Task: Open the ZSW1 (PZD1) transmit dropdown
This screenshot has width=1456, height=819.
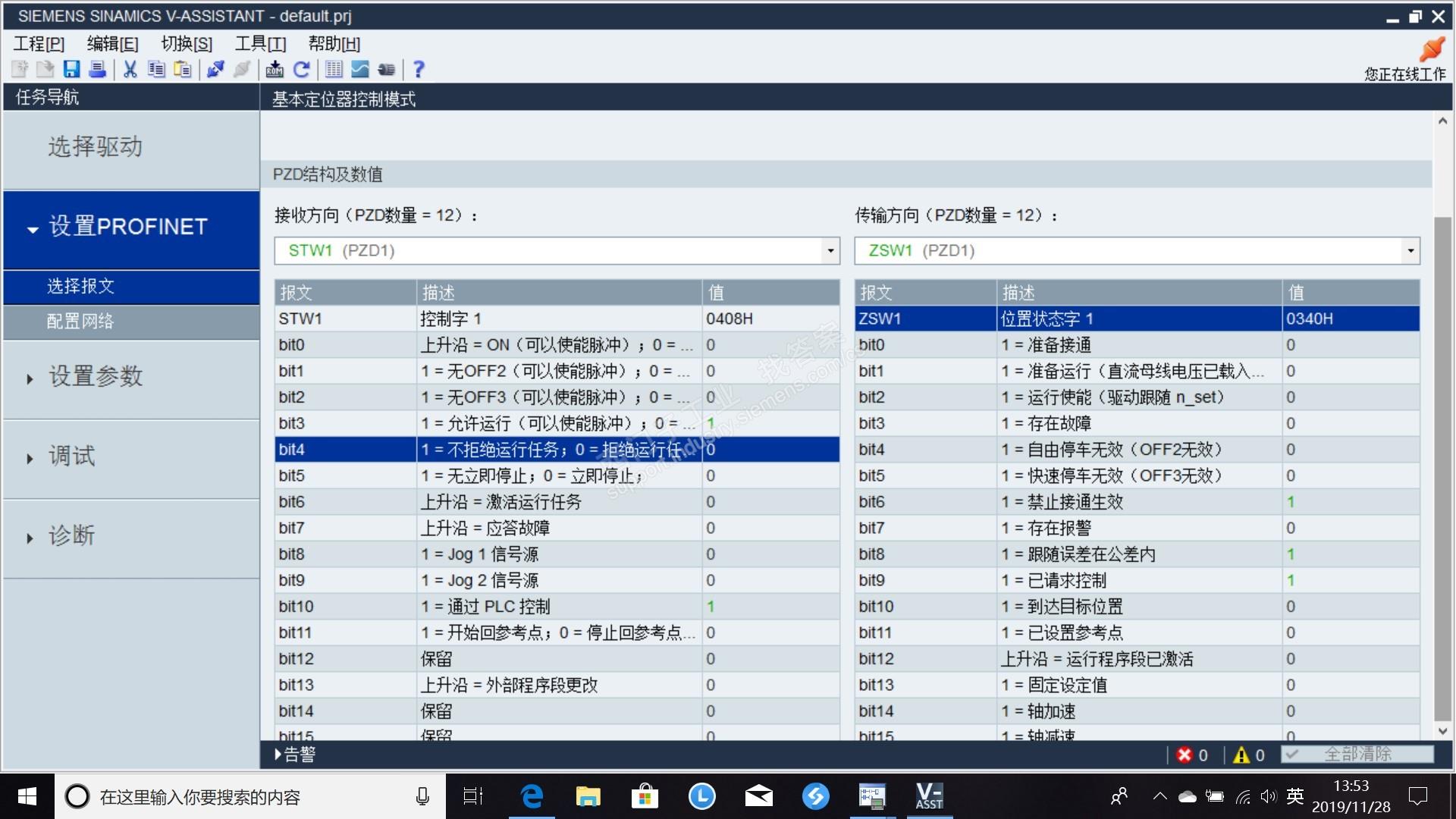Action: point(1410,251)
